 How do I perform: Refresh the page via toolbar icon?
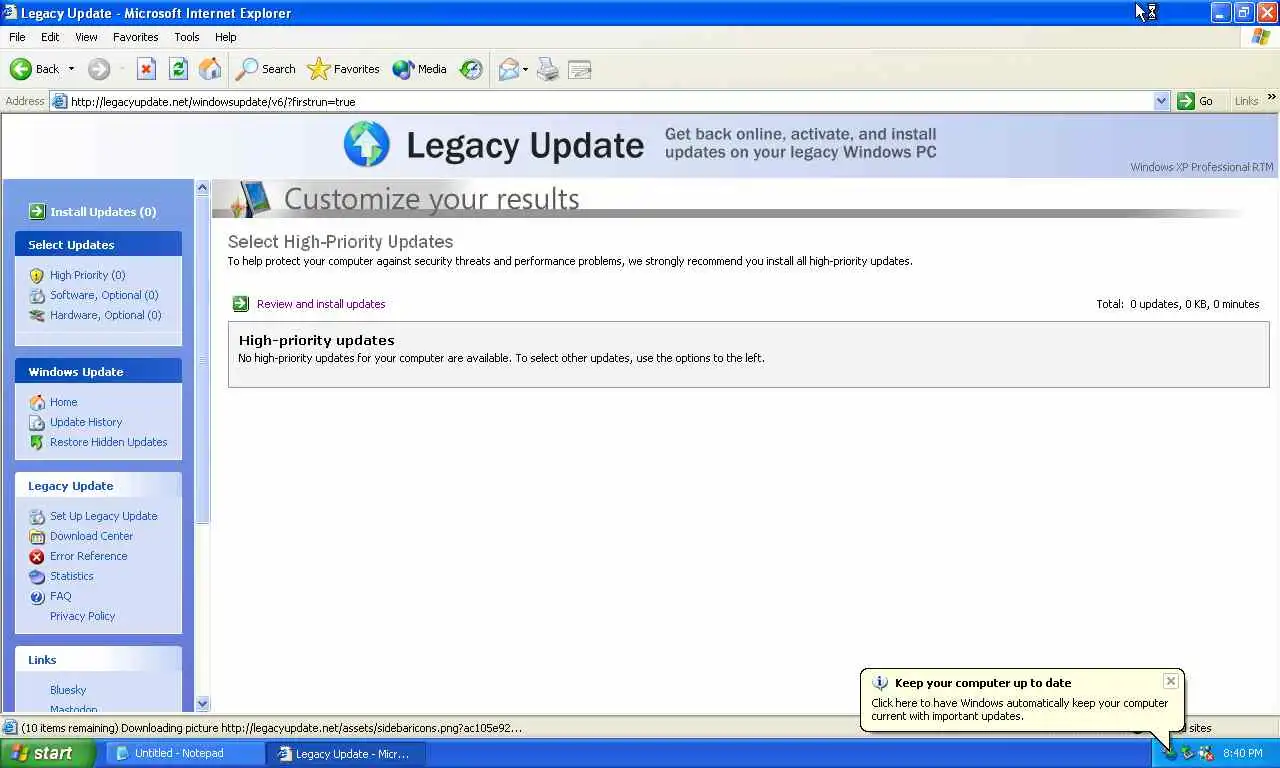[x=178, y=69]
